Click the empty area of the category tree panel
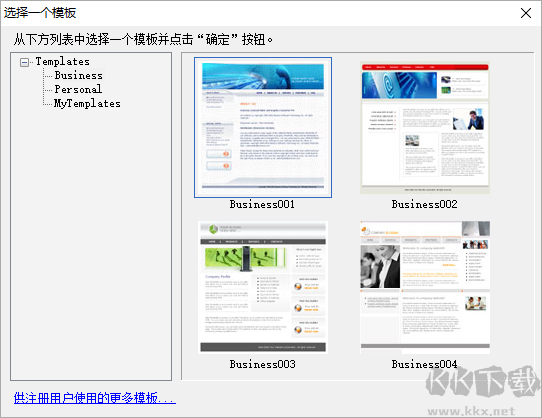 pyautogui.click(x=91, y=242)
